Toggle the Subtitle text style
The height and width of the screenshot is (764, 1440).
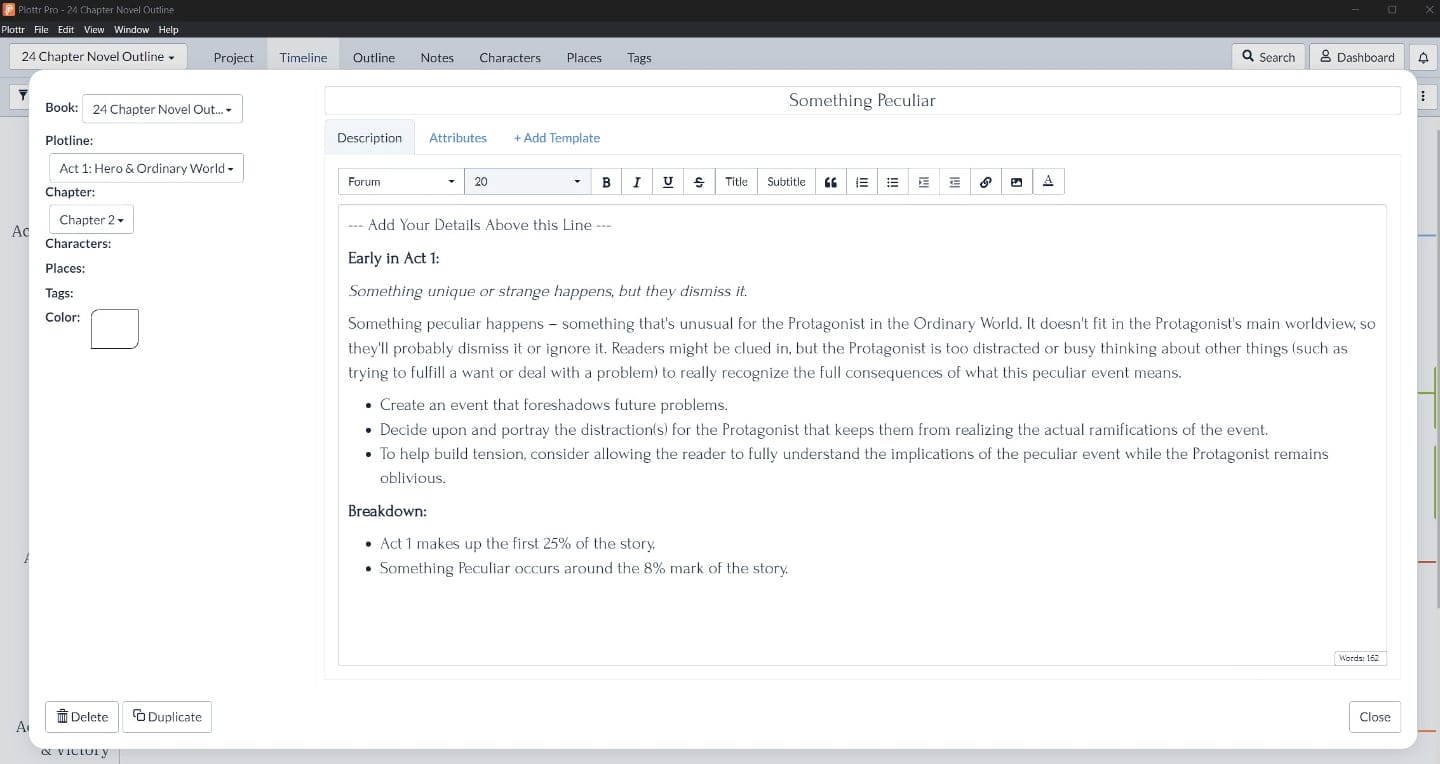pyautogui.click(x=786, y=181)
